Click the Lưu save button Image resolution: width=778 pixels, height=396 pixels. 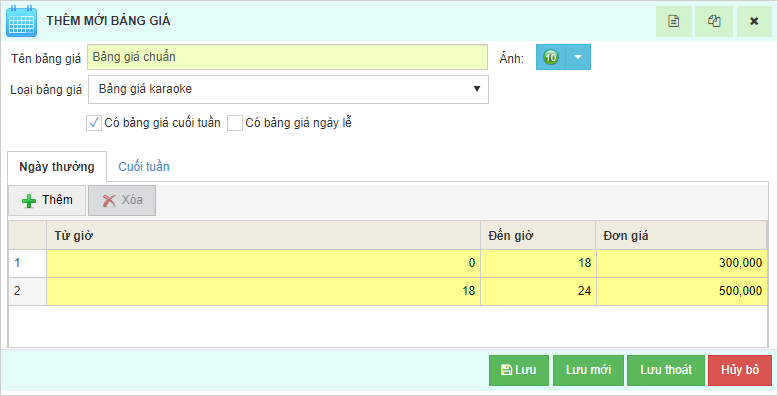[519, 370]
